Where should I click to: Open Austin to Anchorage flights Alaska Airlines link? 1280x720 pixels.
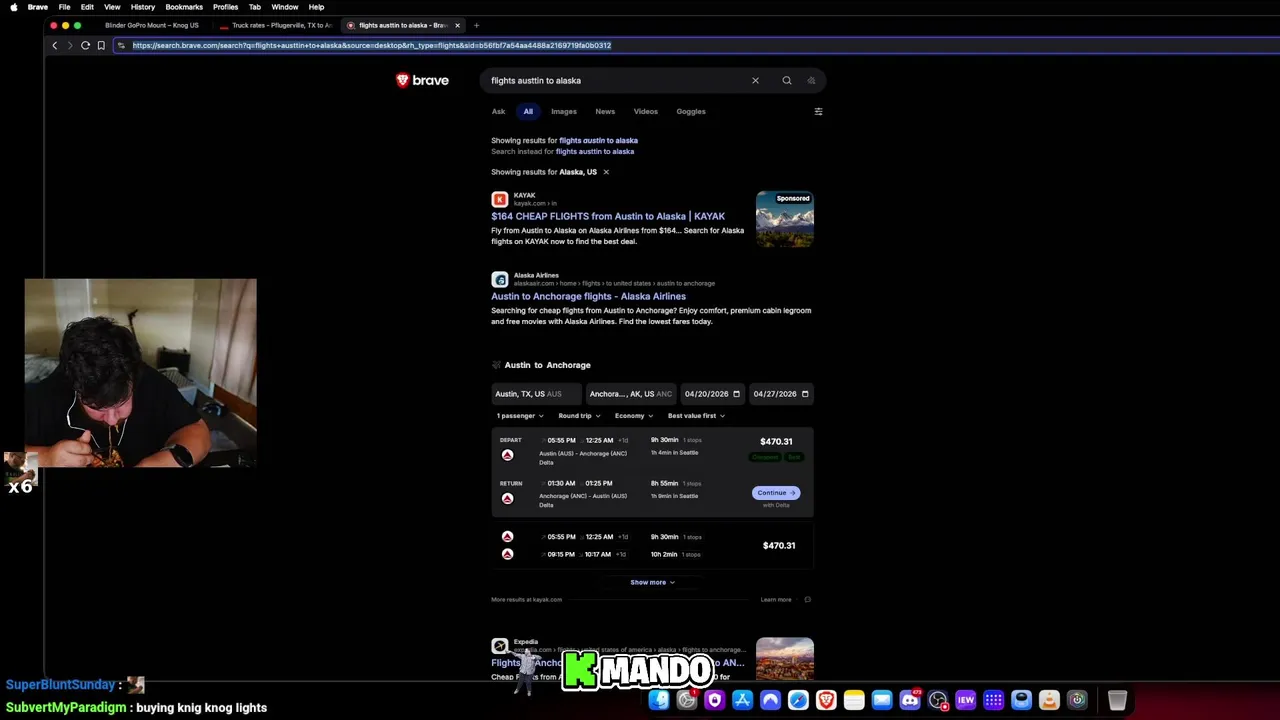(x=588, y=296)
